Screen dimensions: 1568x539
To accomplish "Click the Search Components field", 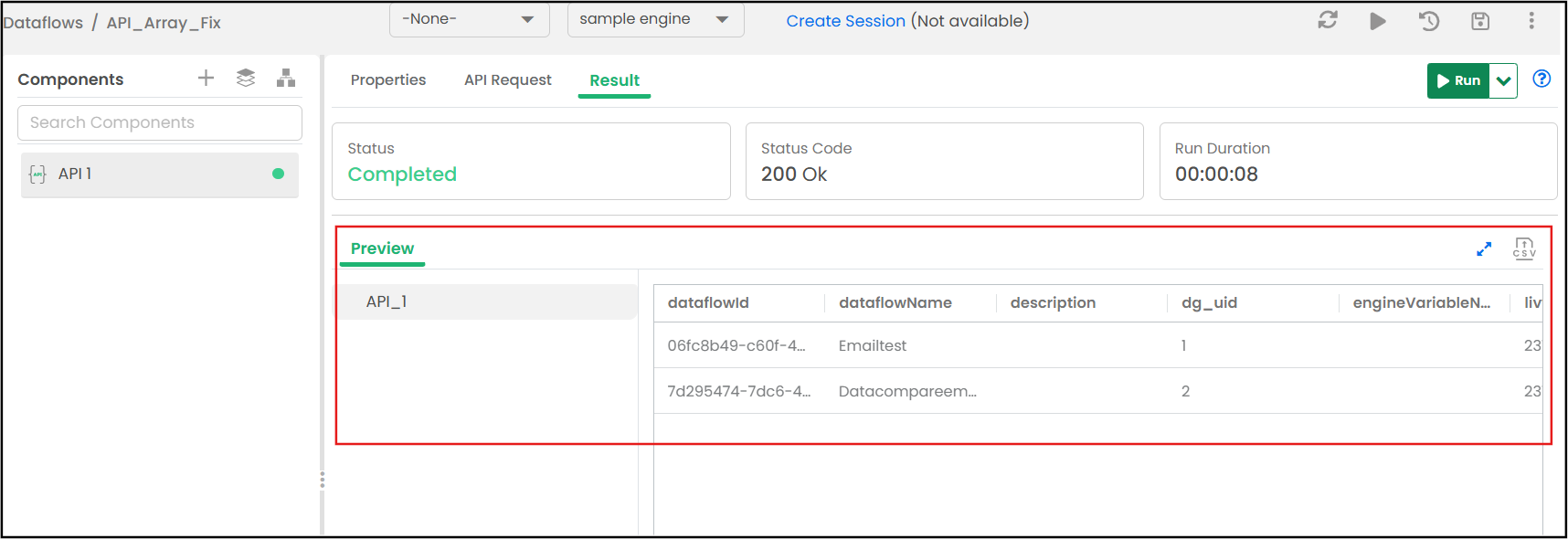I will [160, 122].
